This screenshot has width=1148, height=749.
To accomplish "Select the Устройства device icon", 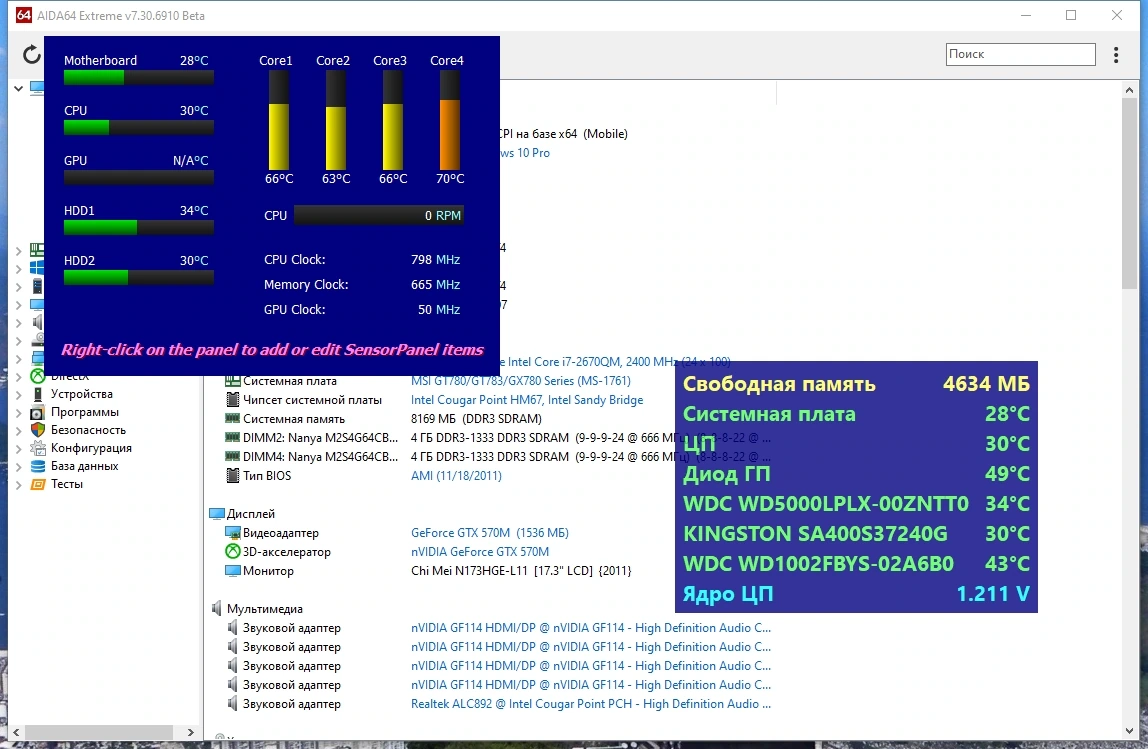I will coord(37,394).
